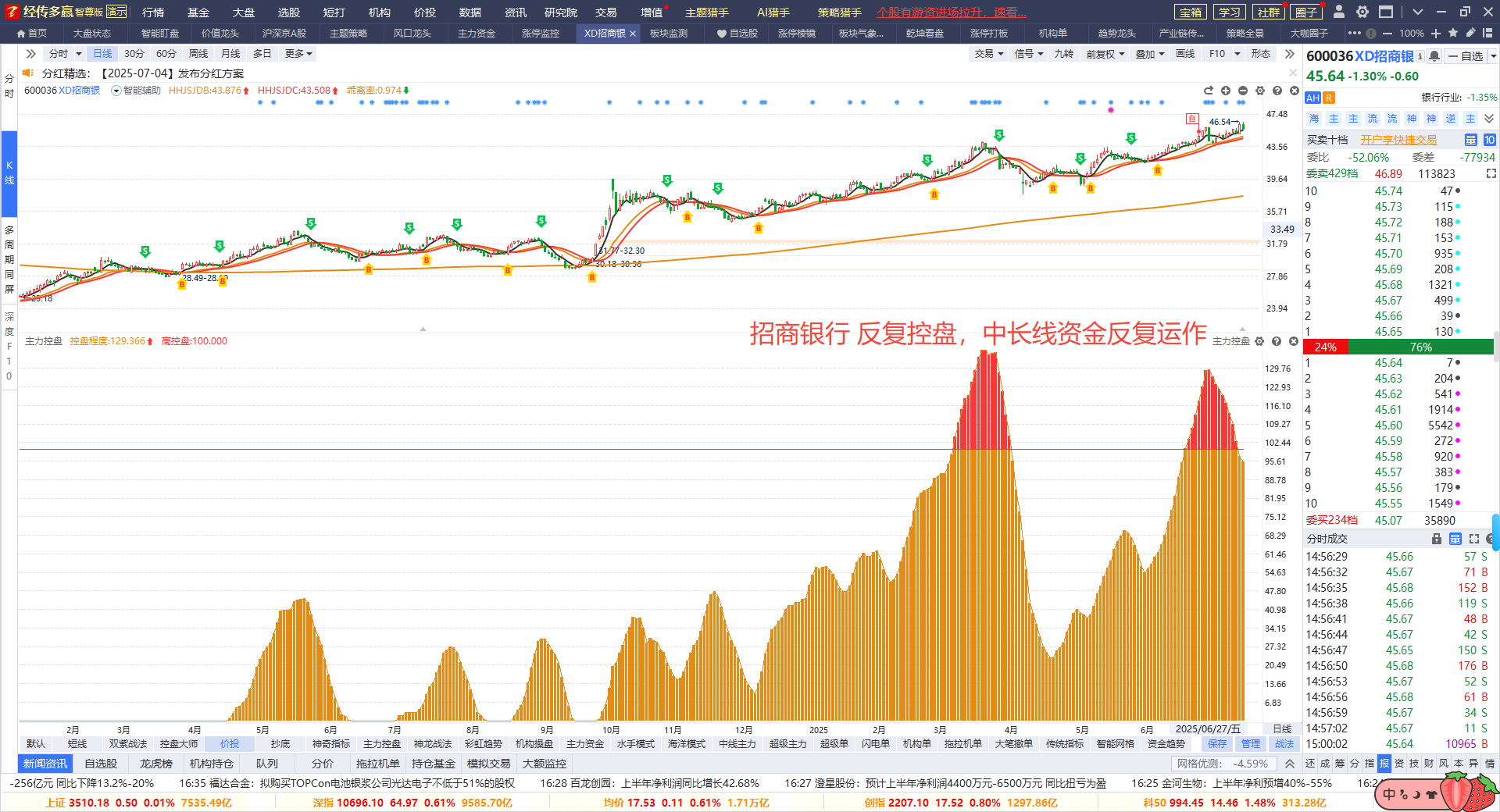1500x812 pixels.
Task: Switch chart to 30分 period
Action: [x=134, y=54]
